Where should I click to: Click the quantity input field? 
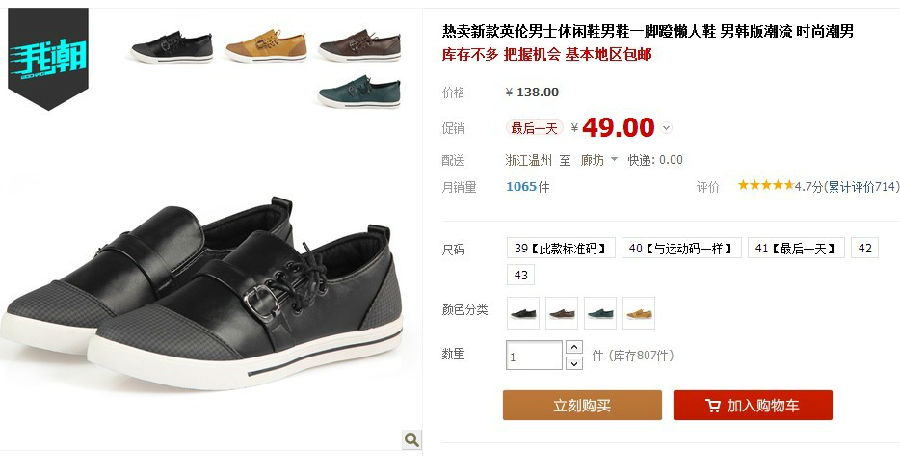pos(534,355)
